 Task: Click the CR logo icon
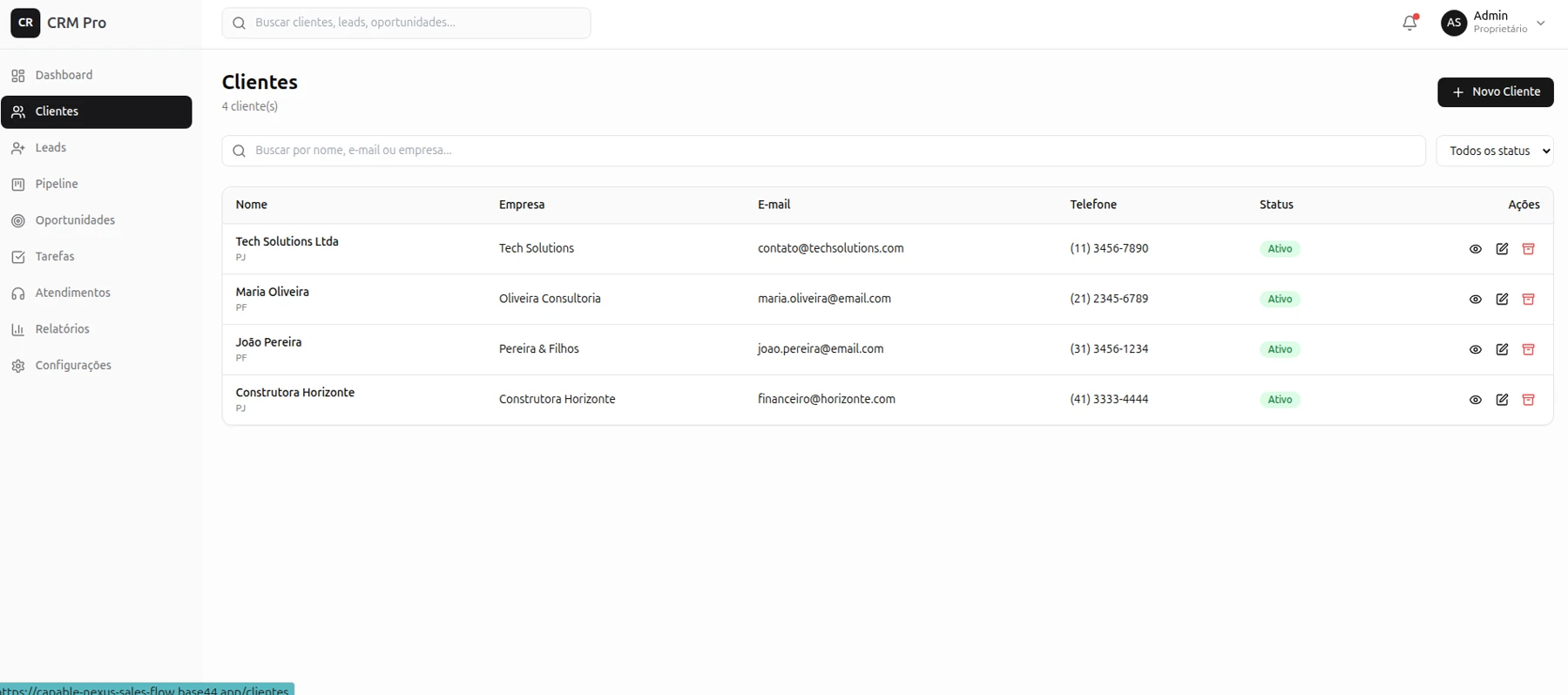tap(25, 23)
